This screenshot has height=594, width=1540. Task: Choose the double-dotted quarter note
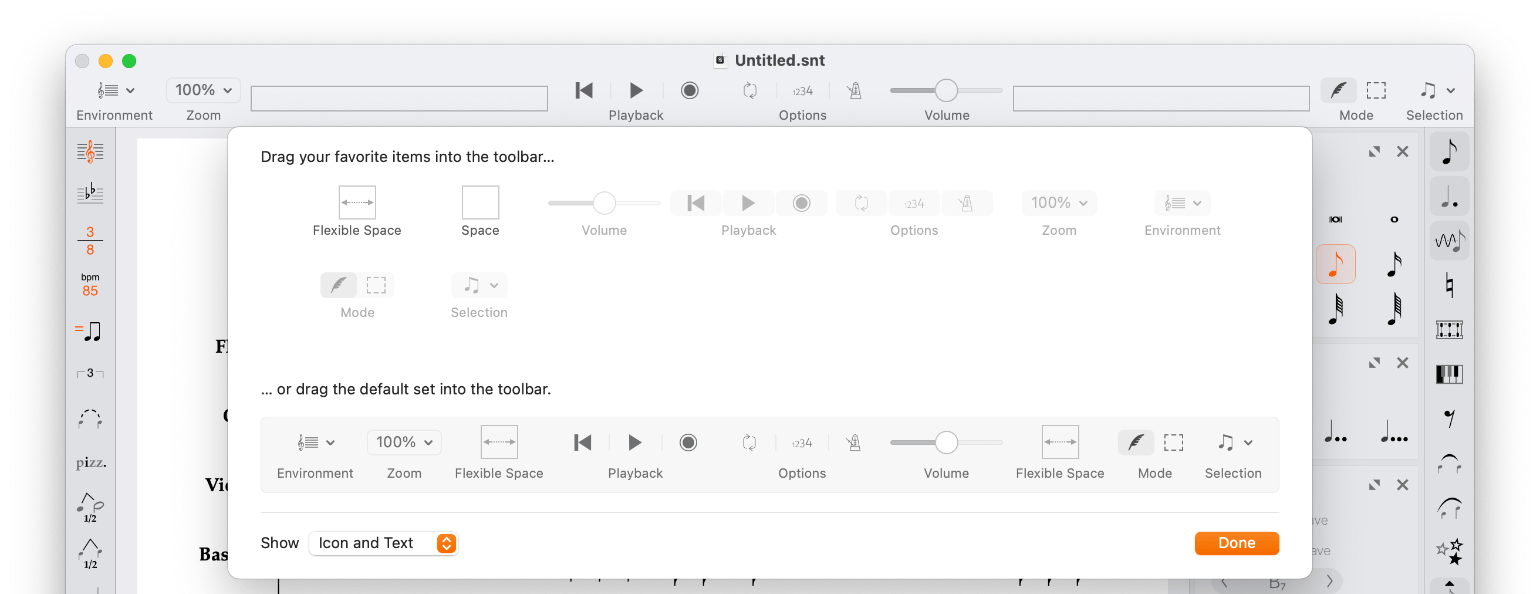point(1335,432)
